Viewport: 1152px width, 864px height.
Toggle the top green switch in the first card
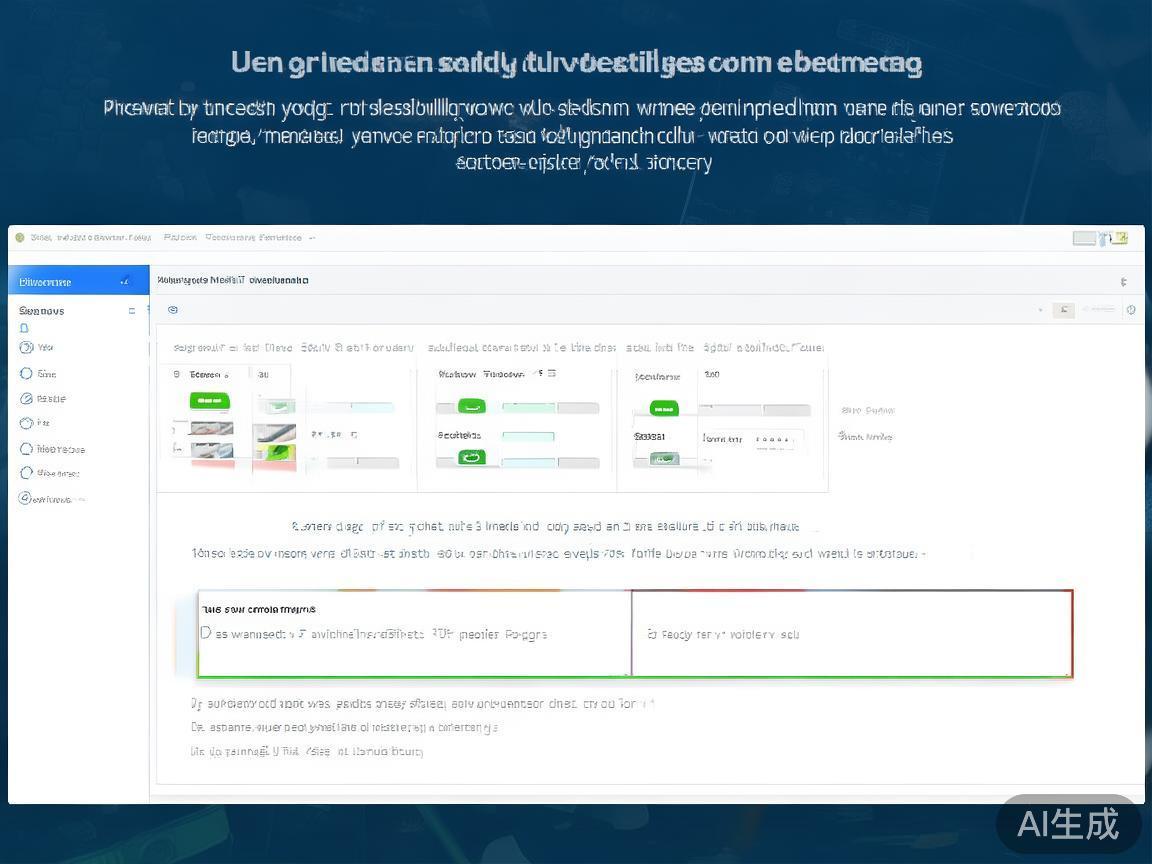[x=209, y=402]
